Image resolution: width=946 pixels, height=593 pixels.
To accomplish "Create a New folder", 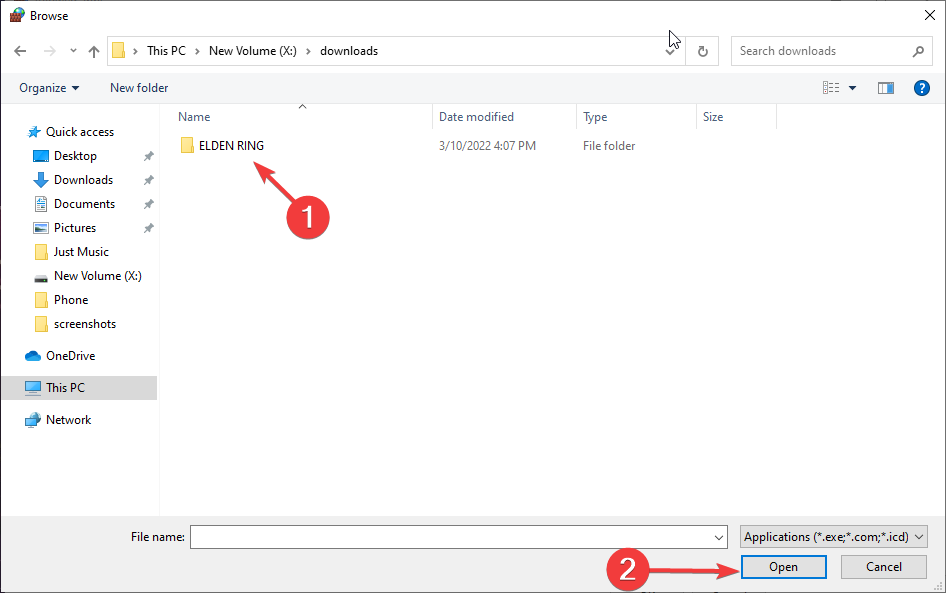I will pos(139,88).
